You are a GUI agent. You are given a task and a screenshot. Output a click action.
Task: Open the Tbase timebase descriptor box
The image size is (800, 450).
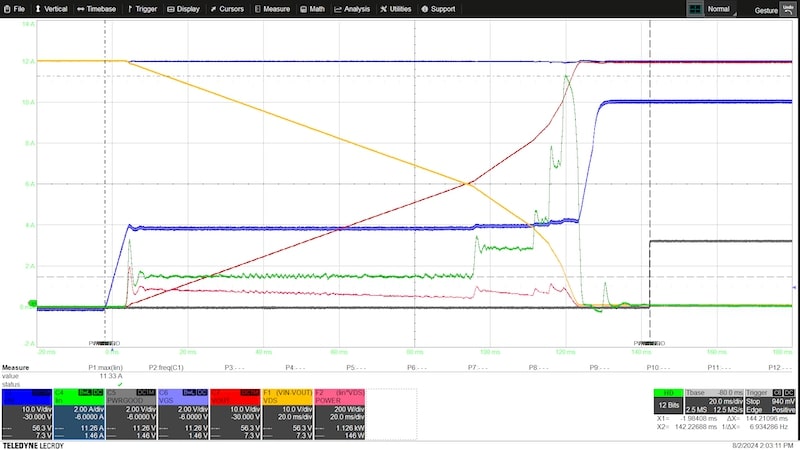714,401
